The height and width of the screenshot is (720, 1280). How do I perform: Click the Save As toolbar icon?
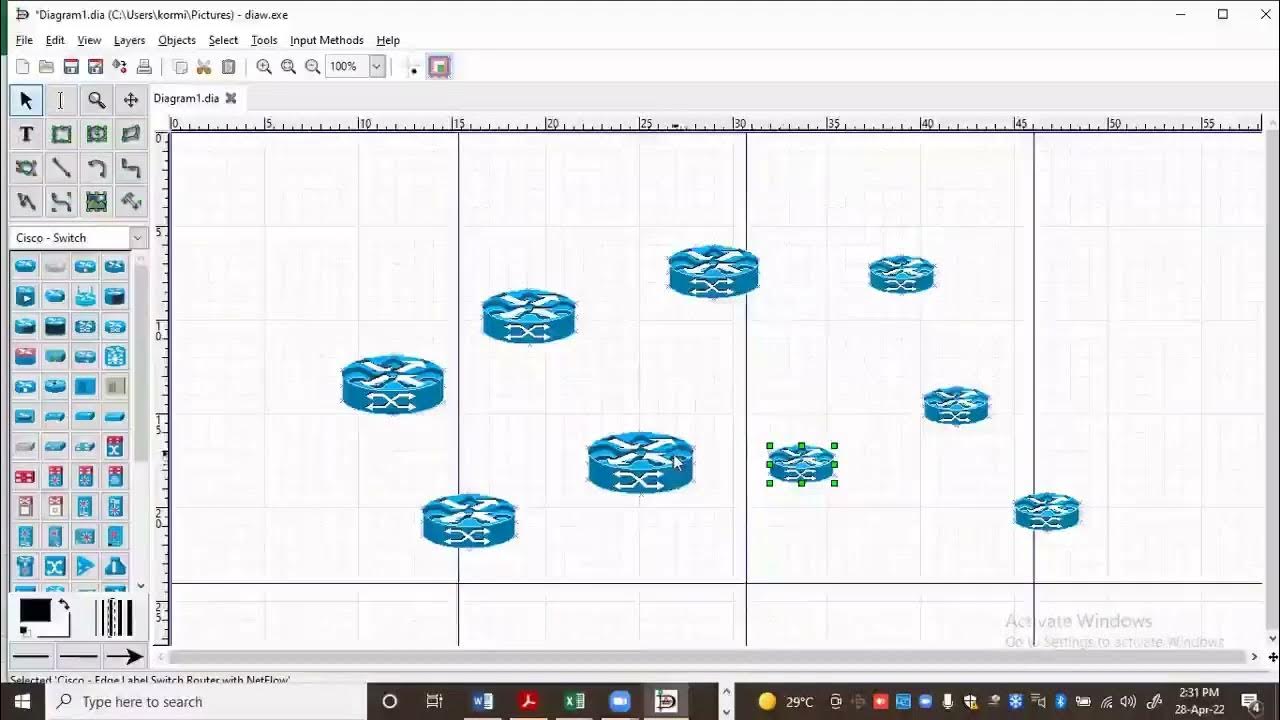pyautogui.click(x=95, y=67)
